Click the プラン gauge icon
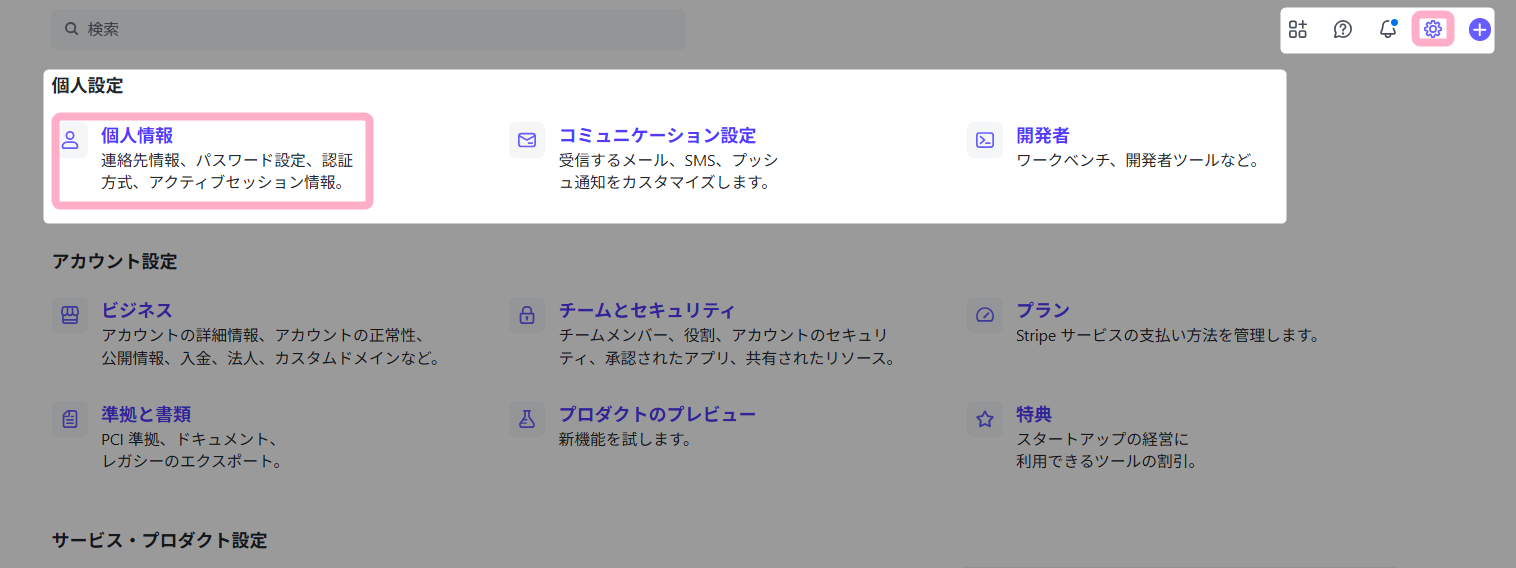1516x568 pixels. click(x=985, y=315)
